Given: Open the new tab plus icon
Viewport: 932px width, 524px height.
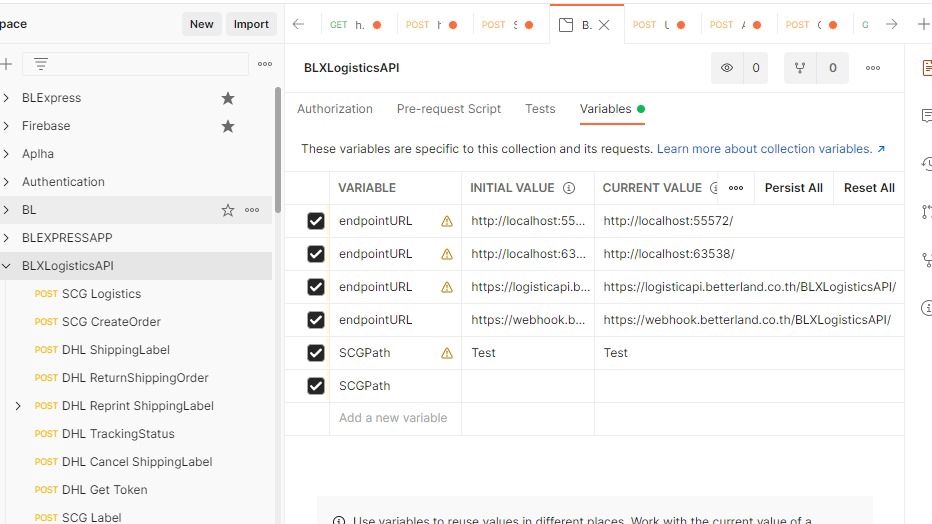Looking at the screenshot, I should click(x=923, y=25).
